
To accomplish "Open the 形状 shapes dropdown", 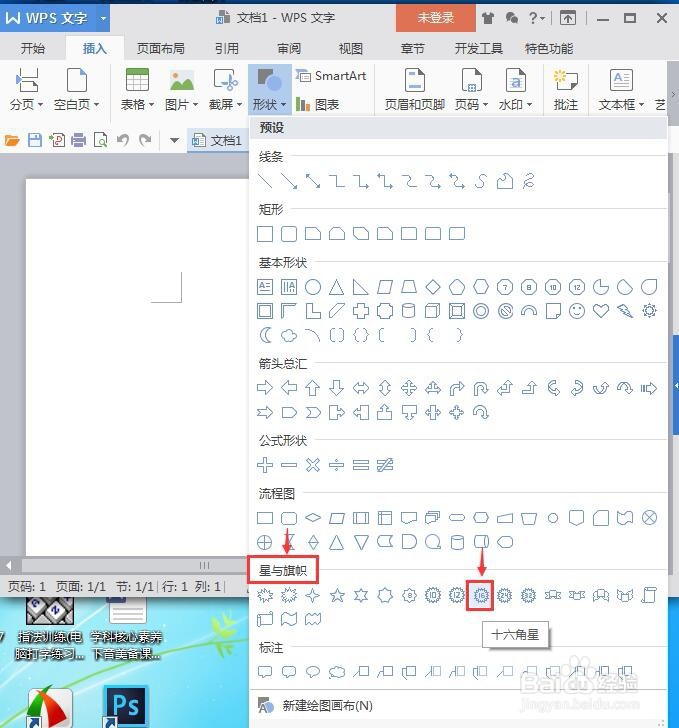I will tap(269, 90).
